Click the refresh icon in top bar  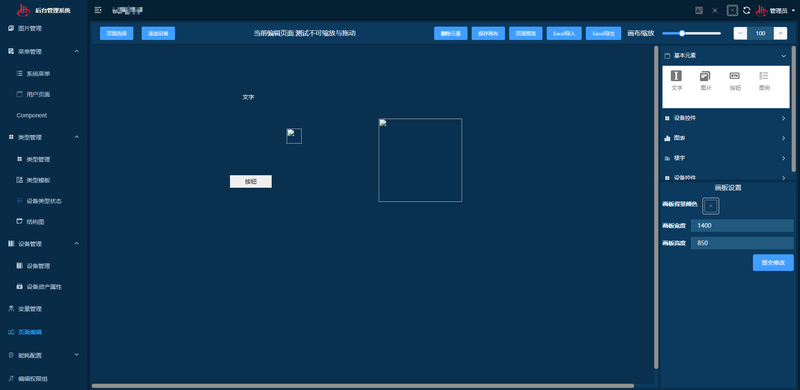tap(746, 10)
